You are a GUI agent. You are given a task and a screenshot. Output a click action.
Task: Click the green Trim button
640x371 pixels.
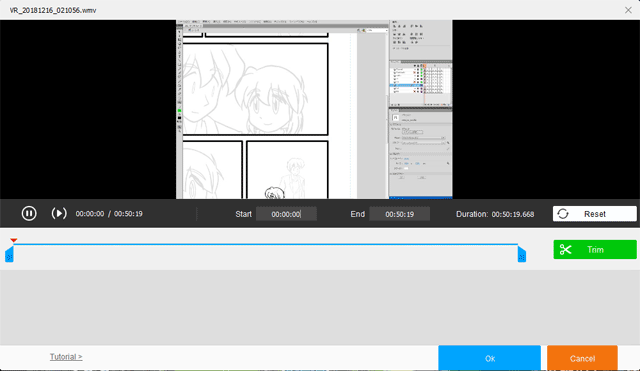595,249
